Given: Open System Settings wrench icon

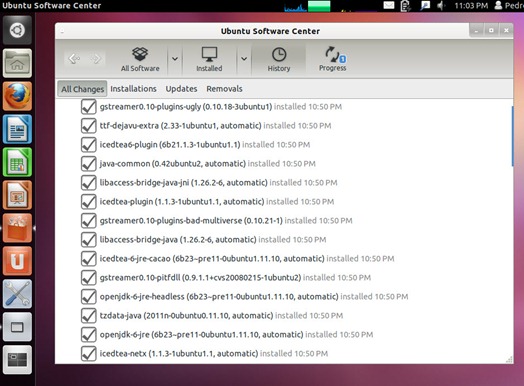Looking at the screenshot, I should (x=17, y=294).
